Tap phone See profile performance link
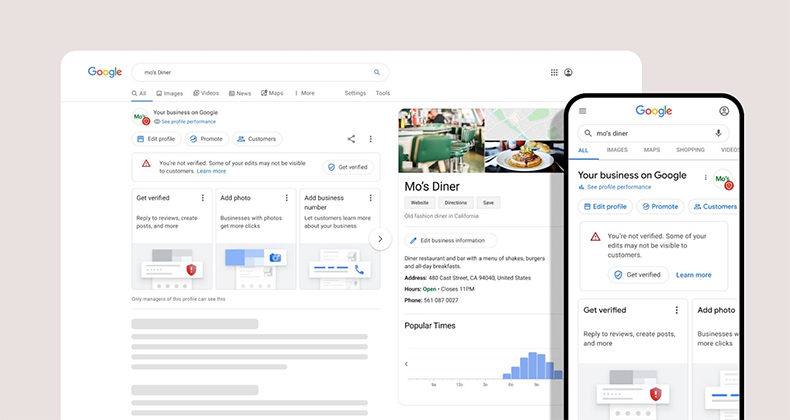Viewport: 790px width, 420px height. pyautogui.click(x=615, y=187)
